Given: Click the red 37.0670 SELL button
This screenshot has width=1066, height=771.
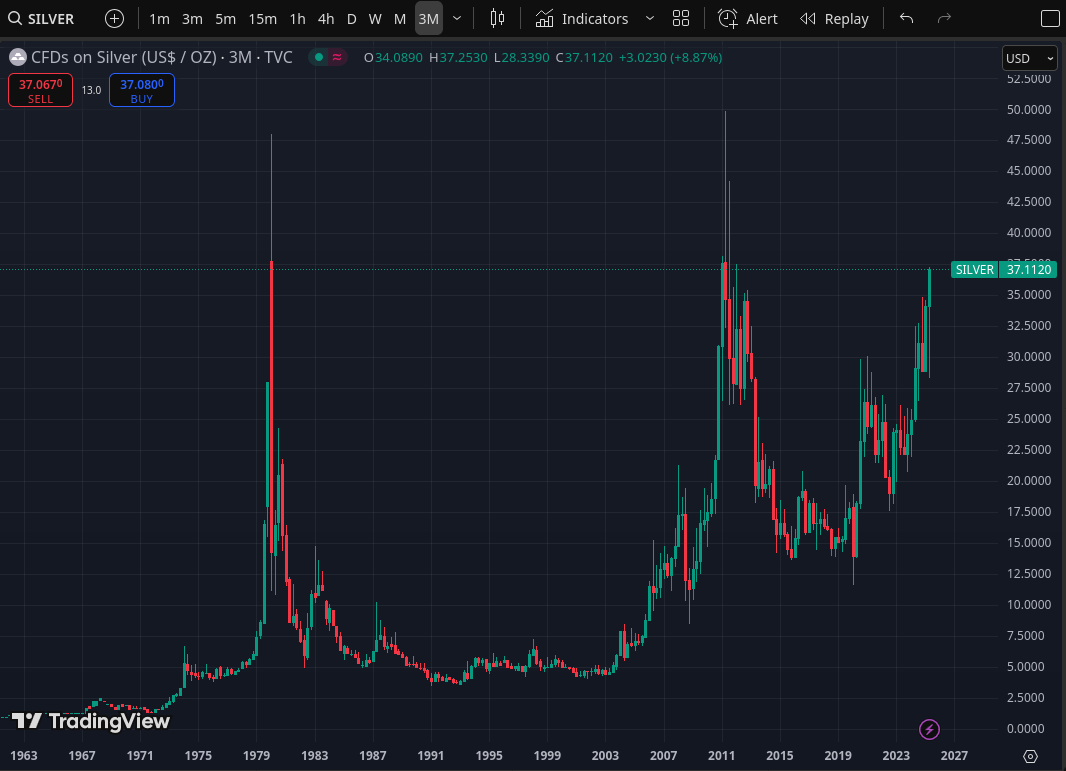Looking at the screenshot, I should [x=40, y=90].
